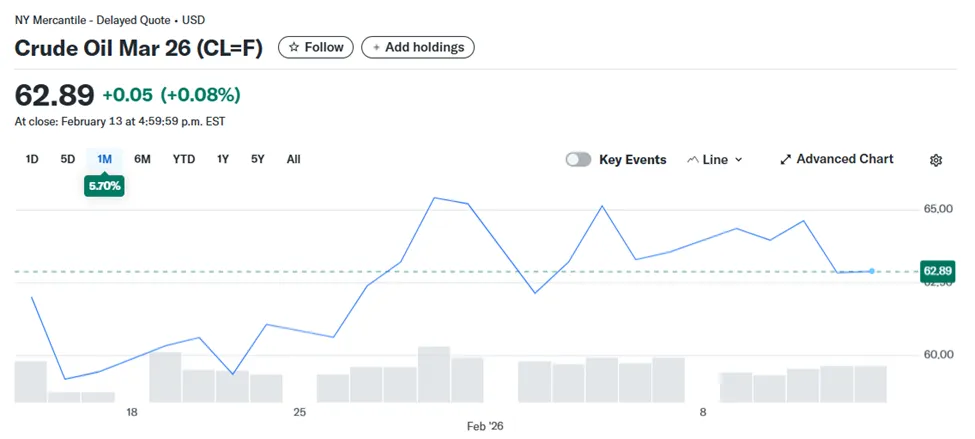Screen dimensions: 975x439
Task: Switch to the 6M range
Action: pyautogui.click(x=142, y=159)
